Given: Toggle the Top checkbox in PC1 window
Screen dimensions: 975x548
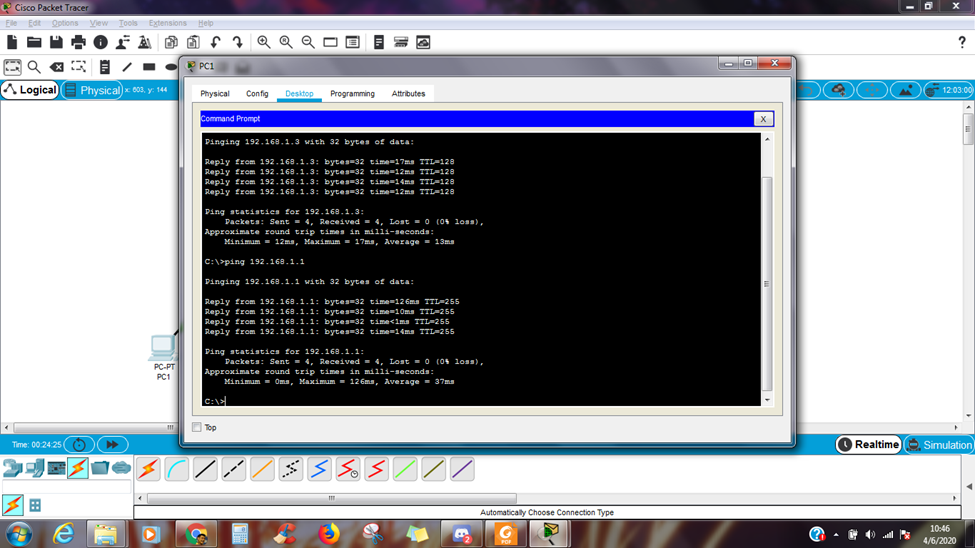Looking at the screenshot, I should [x=197, y=427].
